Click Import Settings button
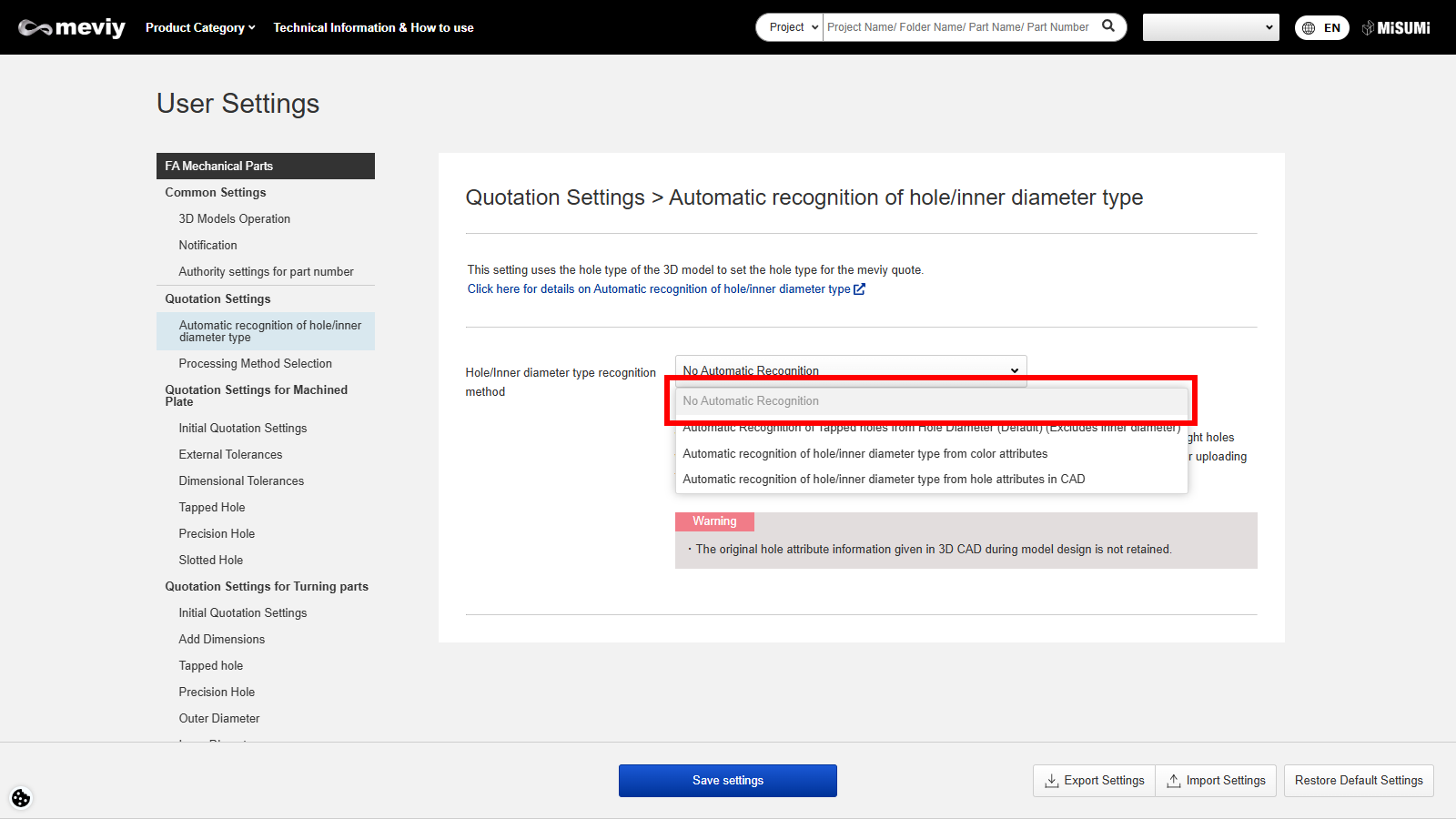The image size is (1456, 819). pyautogui.click(x=1216, y=781)
